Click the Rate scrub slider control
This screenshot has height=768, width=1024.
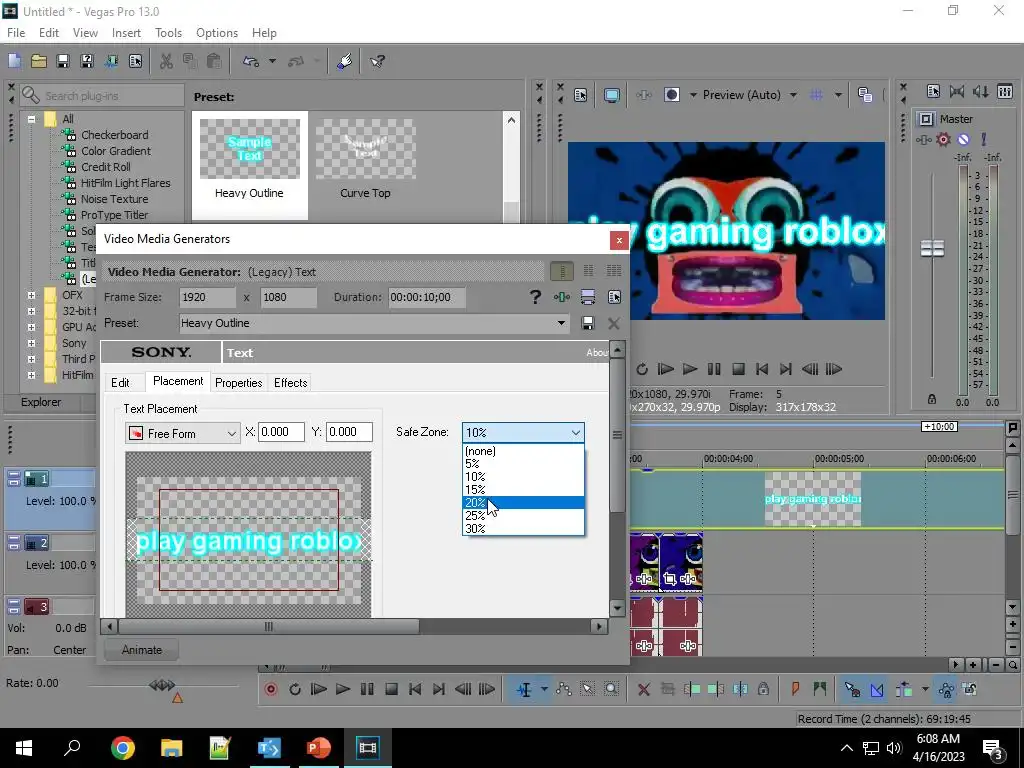[x=162, y=685]
